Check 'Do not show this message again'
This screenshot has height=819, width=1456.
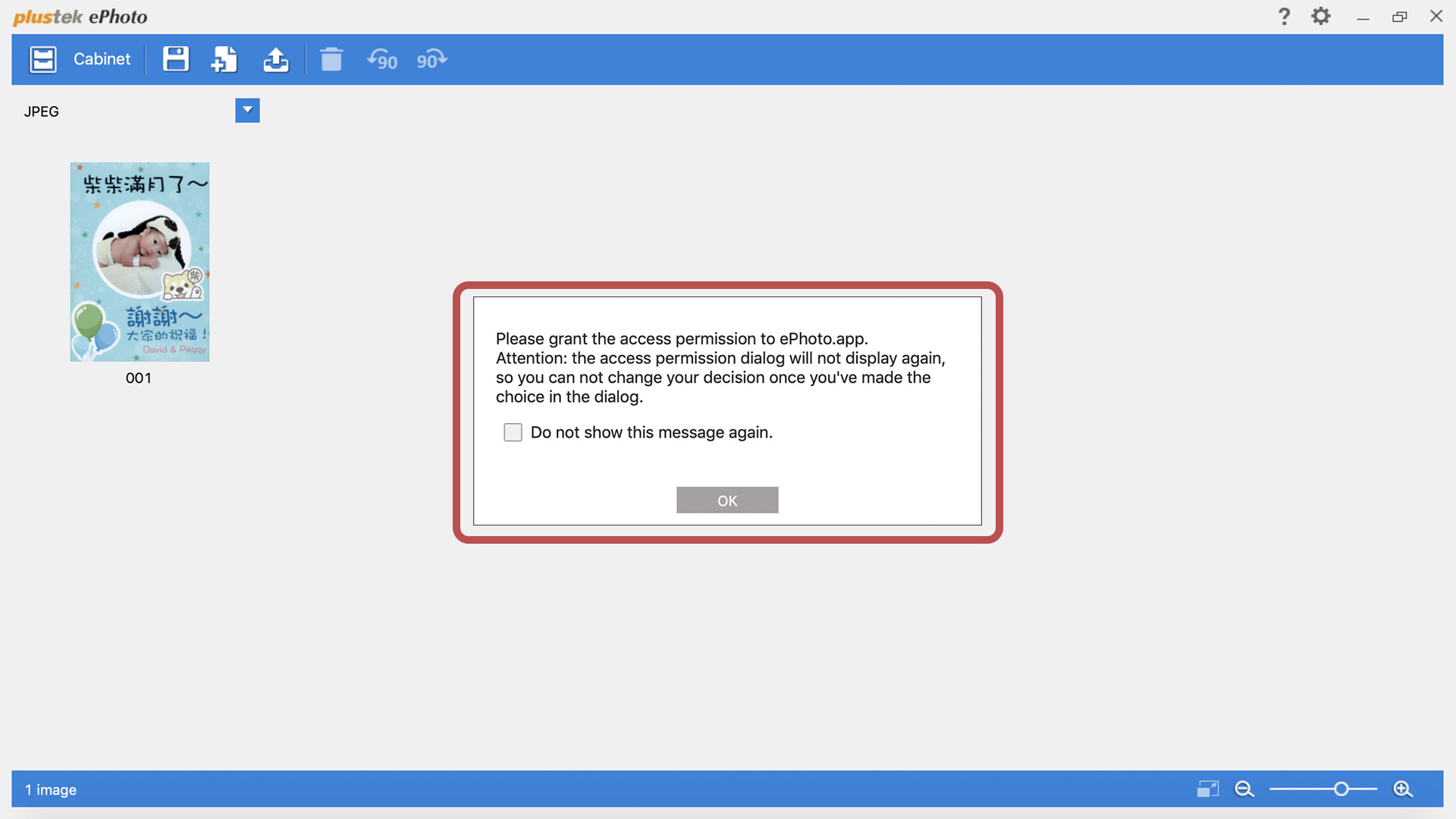coord(513,432)
